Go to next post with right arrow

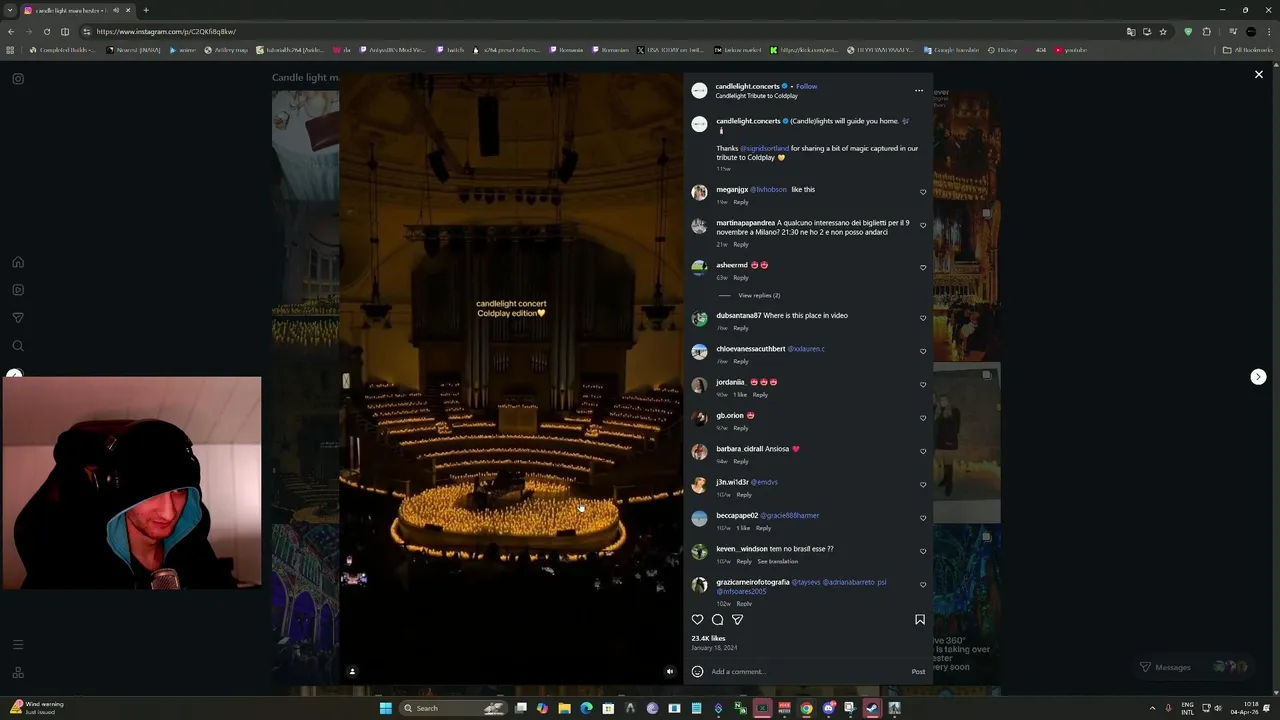pos(1258,377)
